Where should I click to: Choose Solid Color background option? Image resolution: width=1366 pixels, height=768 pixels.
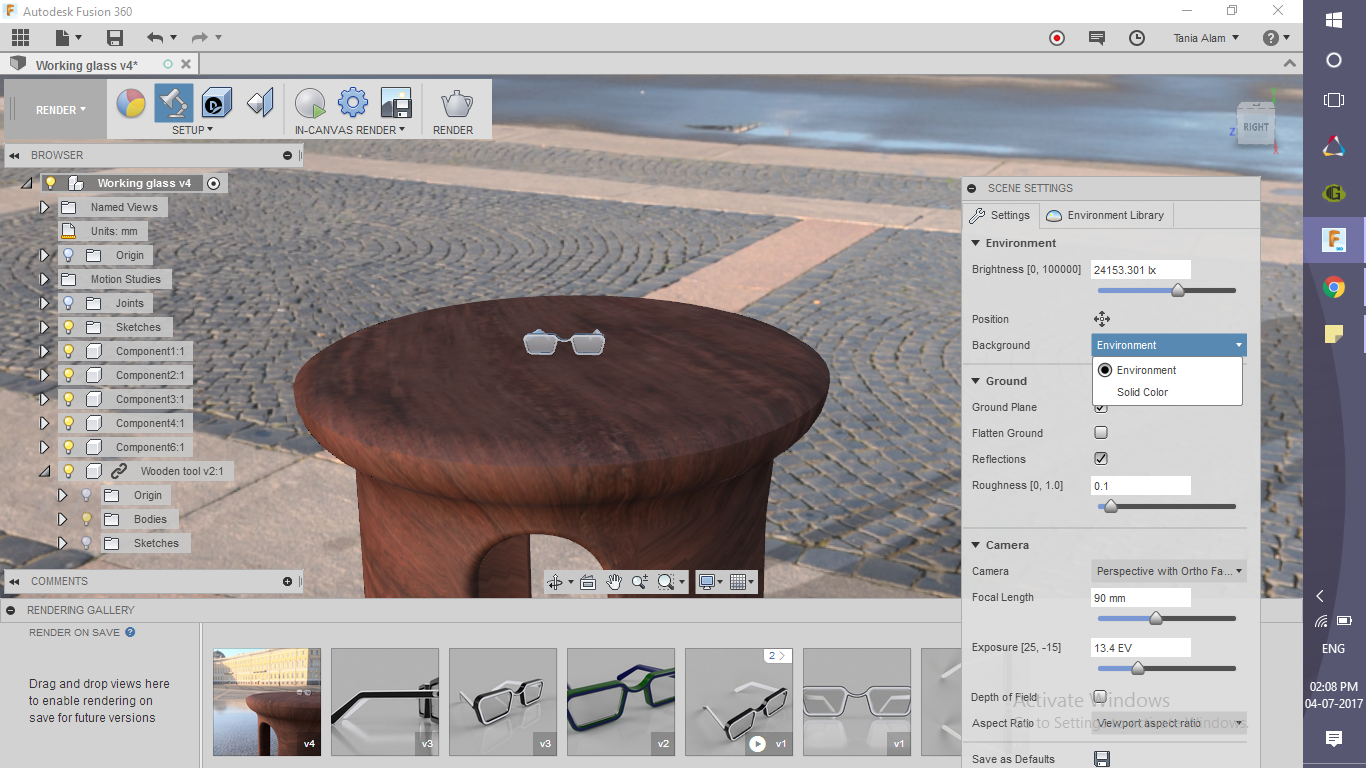[x=1142, y=392]
